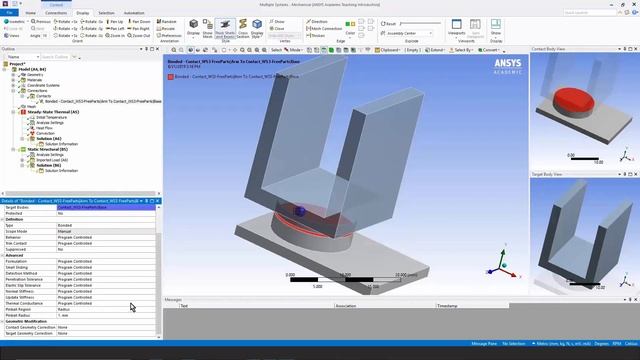This screenshot has height=360, width=640.
Task: Open the Views manager button
Action: coord(12,36)
